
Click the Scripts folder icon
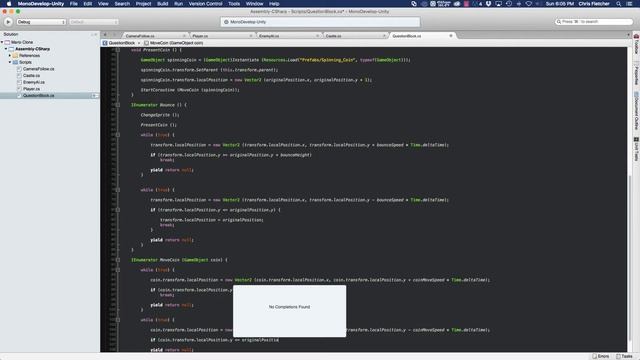15,62
